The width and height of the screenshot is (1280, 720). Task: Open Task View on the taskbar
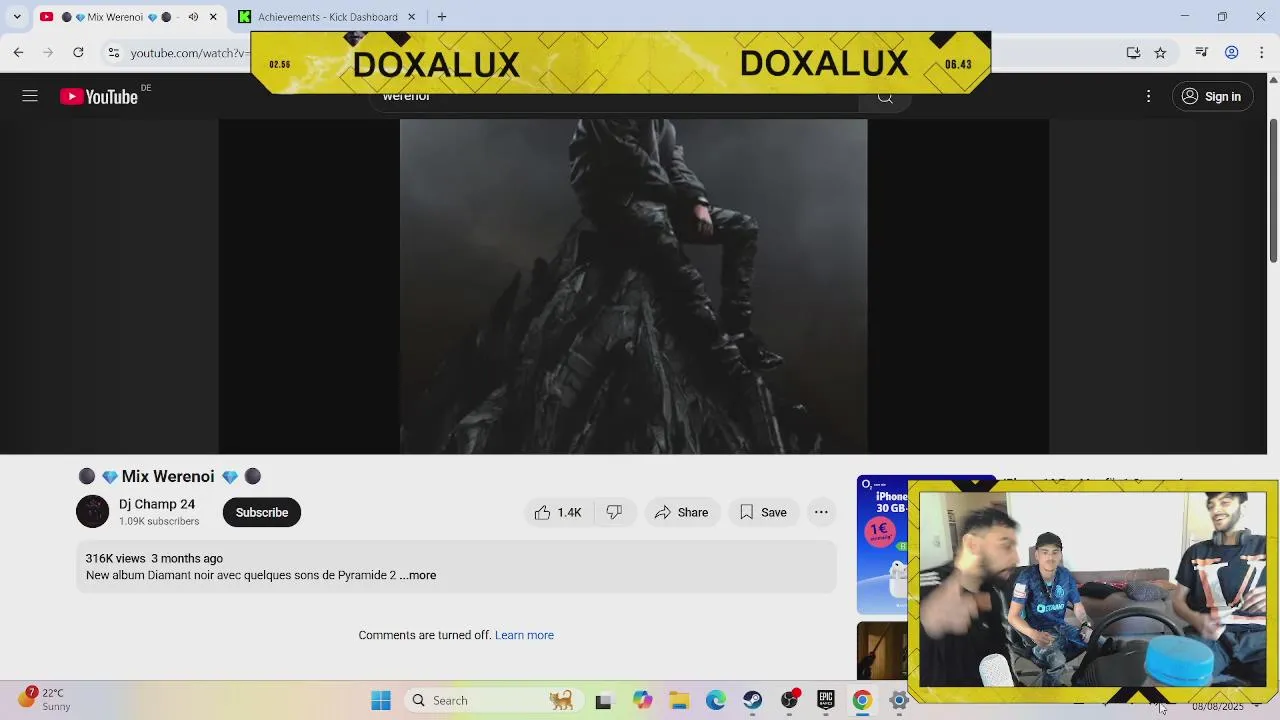[603, 701]
